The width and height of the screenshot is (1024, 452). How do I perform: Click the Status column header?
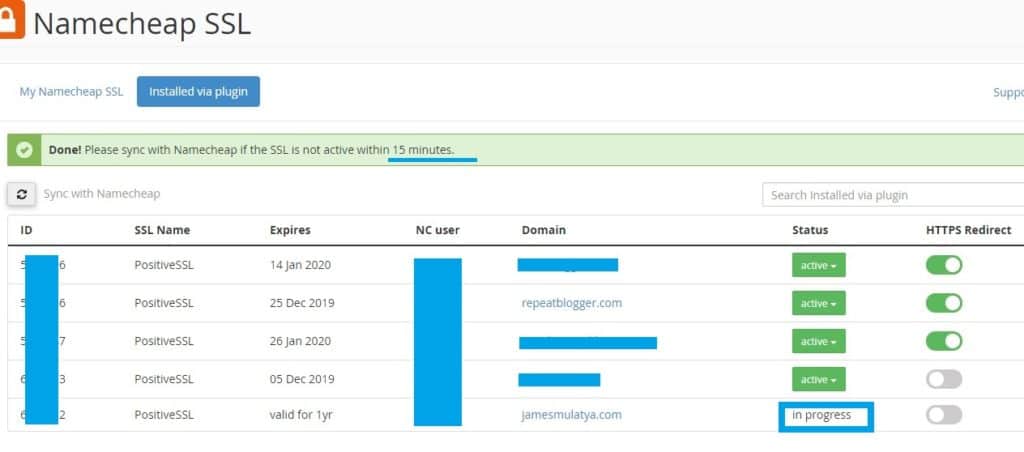810,230
